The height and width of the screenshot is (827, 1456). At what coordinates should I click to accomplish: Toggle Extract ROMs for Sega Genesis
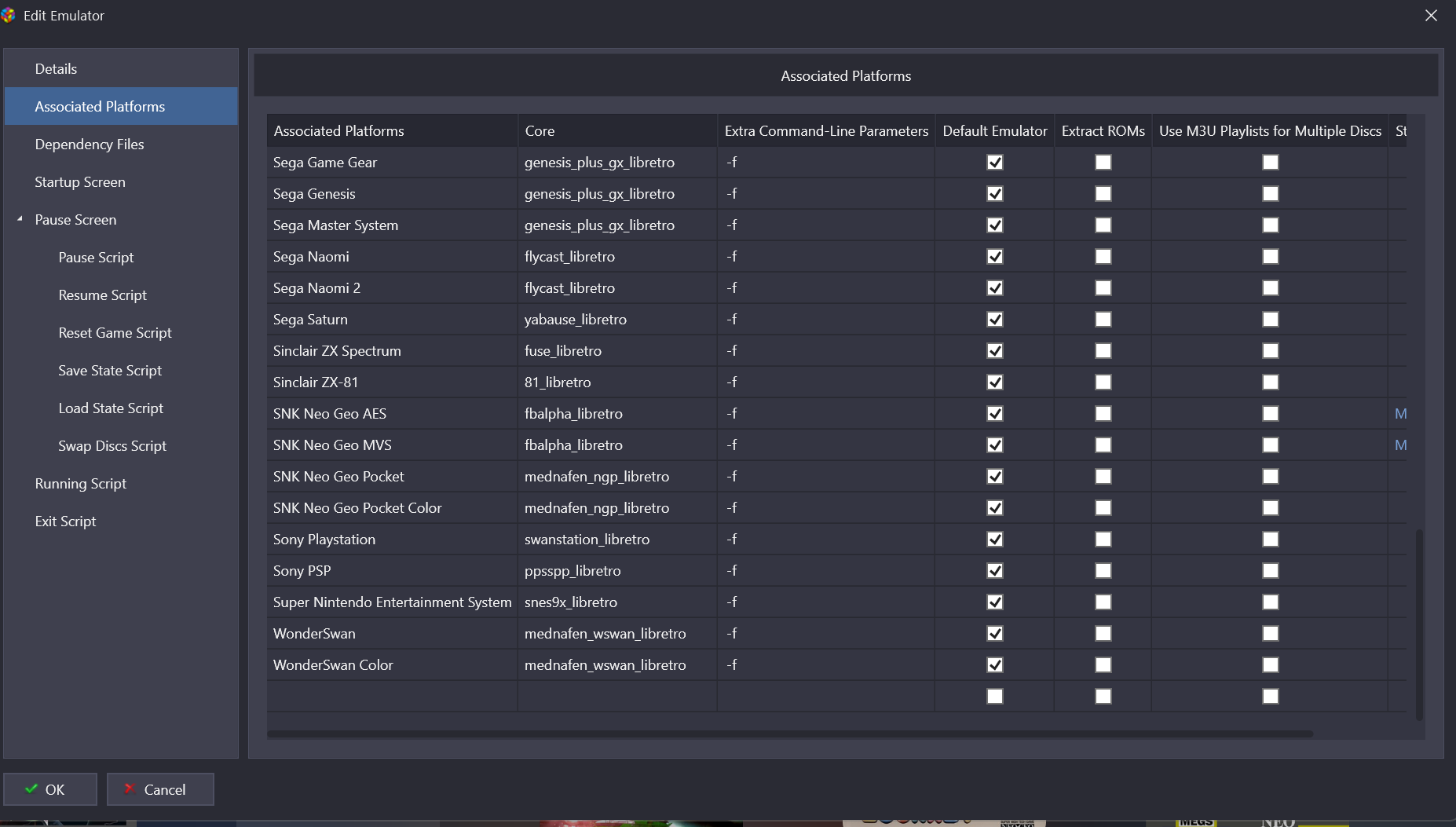[x=1103, y=193]
